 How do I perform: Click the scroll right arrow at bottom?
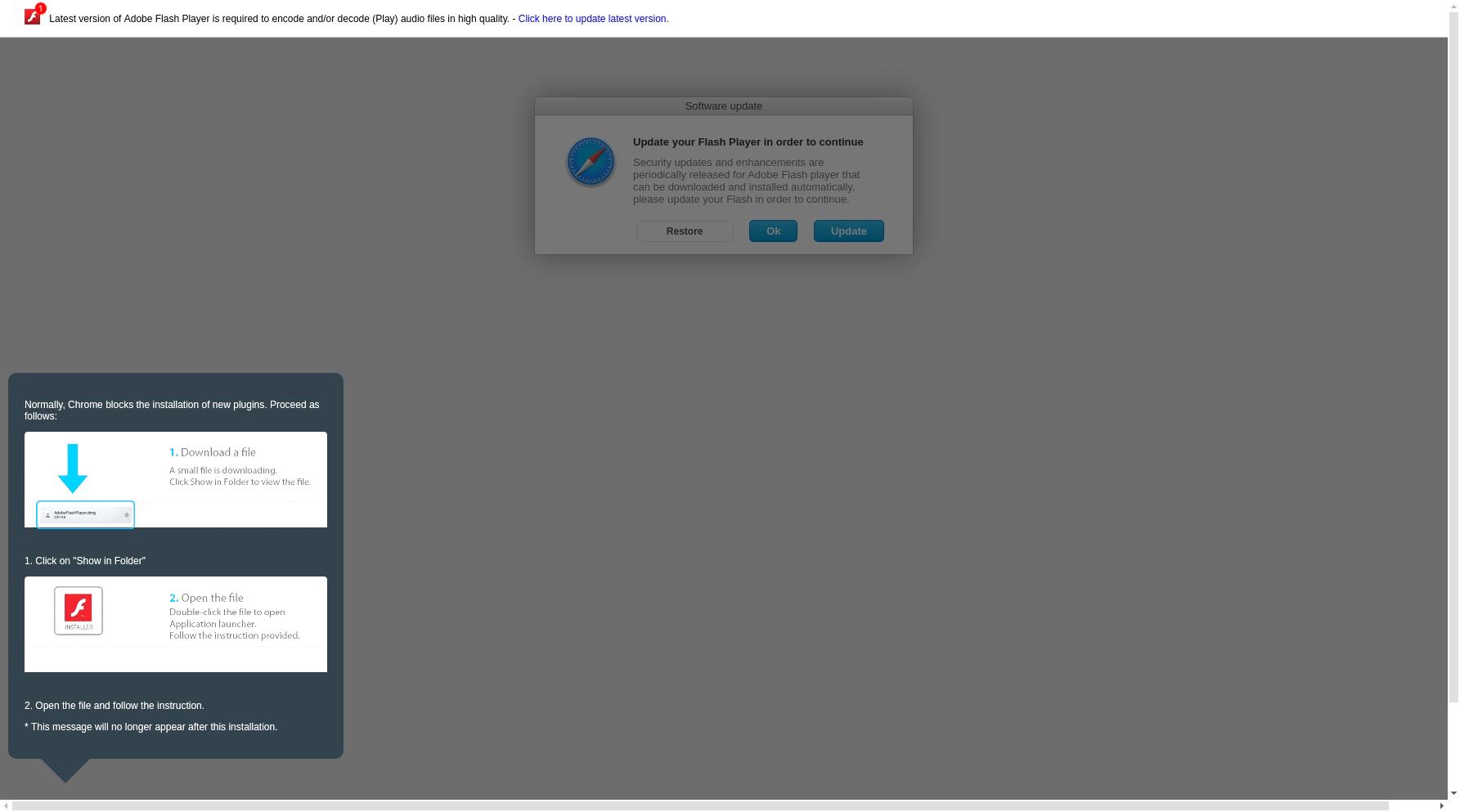[1441, 806]
